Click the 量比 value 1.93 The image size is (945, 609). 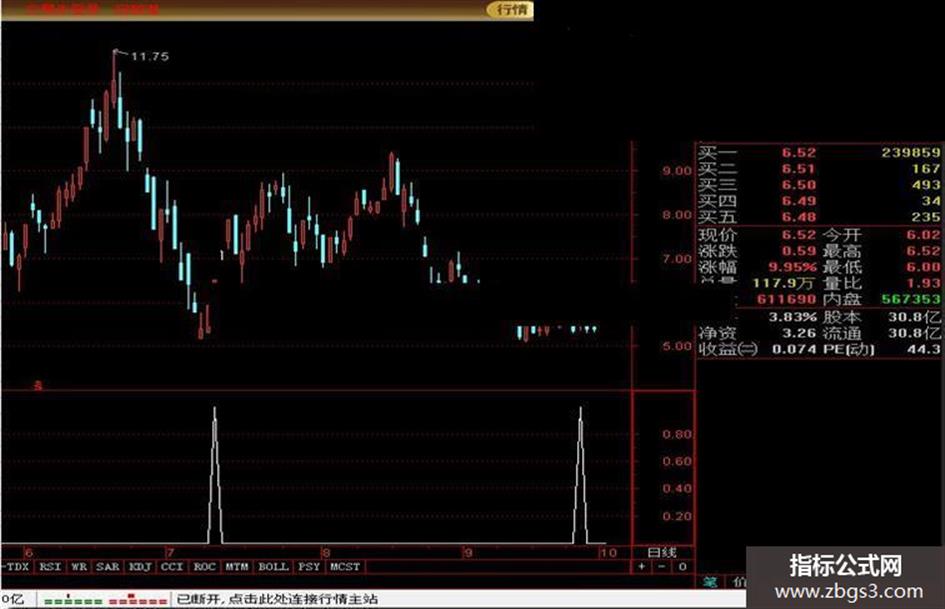coord(923,283)
